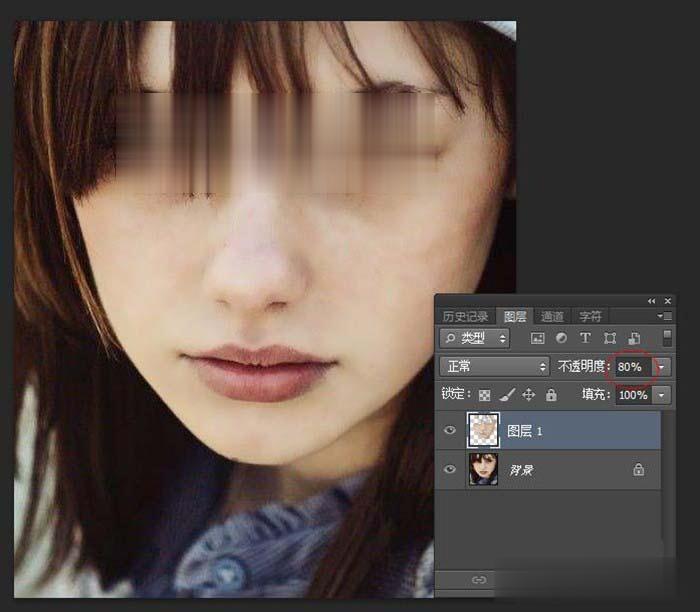Click link layers icon at panel bottom
This screenshot has width=700, height=612.
[479, 580]
